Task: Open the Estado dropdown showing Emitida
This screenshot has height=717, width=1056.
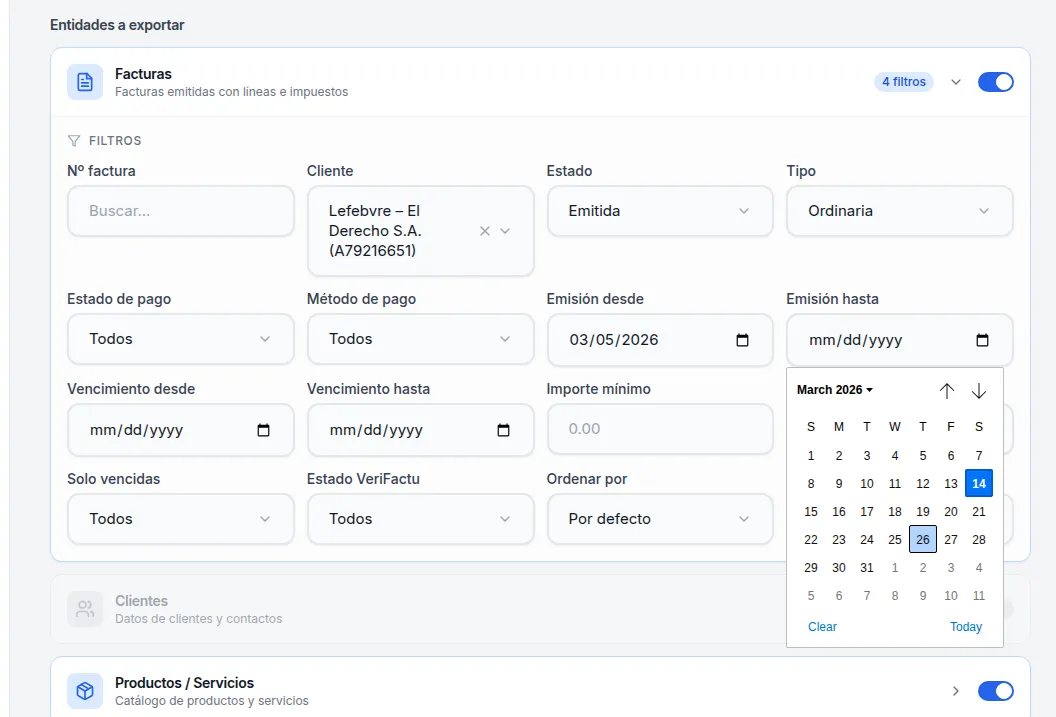Action: 659,211
